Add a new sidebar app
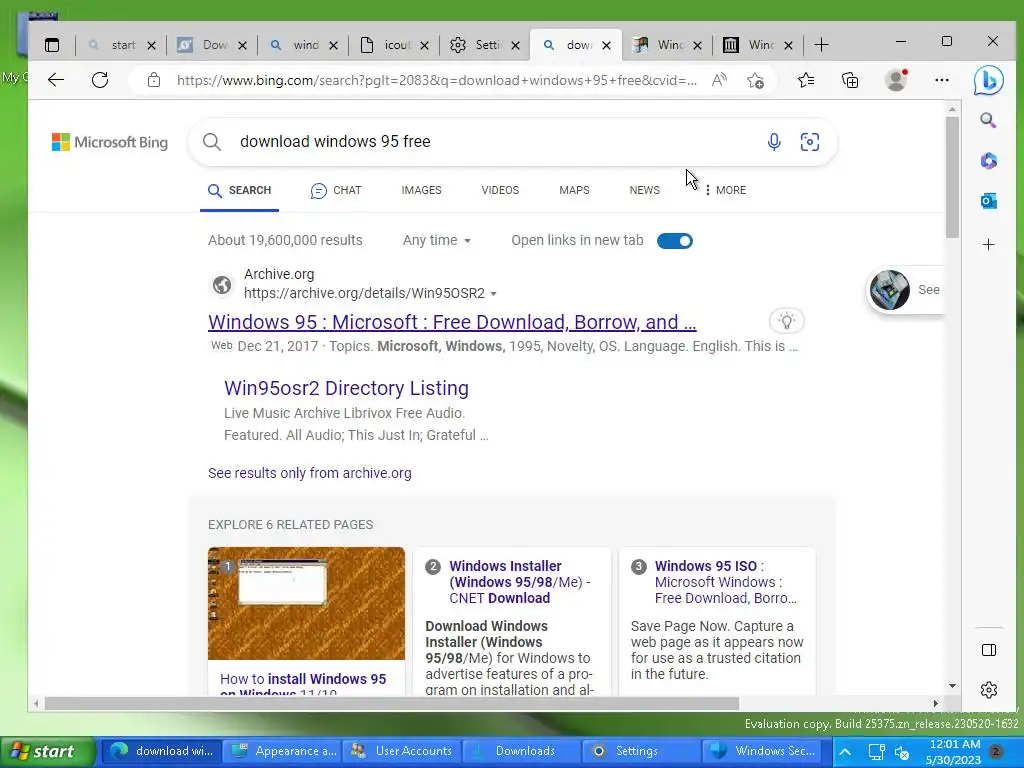The image size is (1024, 768). [x=988, y=244]
